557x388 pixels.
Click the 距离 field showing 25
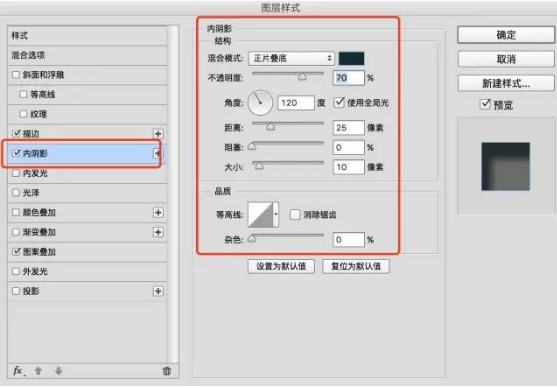(348, 128)
